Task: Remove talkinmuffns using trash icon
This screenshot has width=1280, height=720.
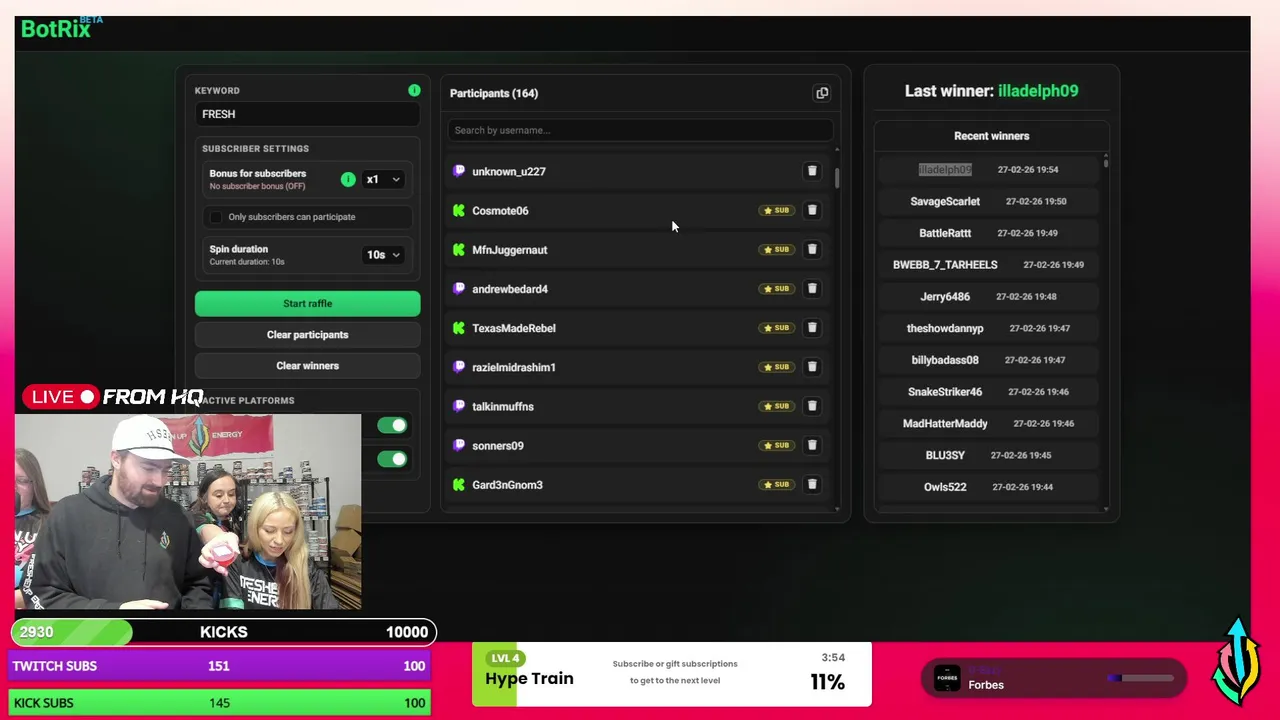Action: pyautogui.click(x=812, y=405)
